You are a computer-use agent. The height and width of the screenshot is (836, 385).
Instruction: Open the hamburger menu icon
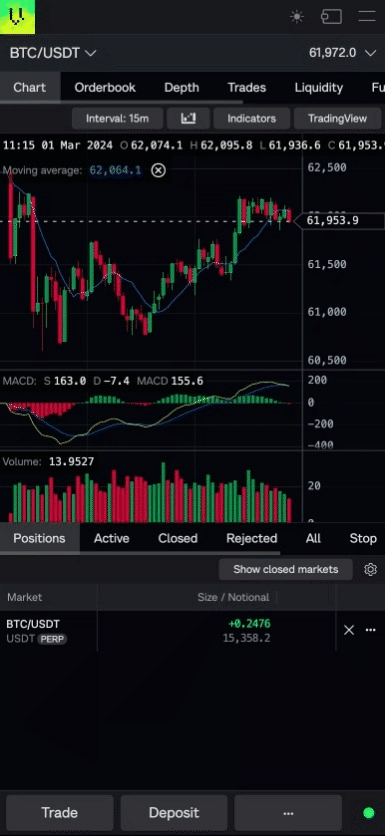(367, 17)
